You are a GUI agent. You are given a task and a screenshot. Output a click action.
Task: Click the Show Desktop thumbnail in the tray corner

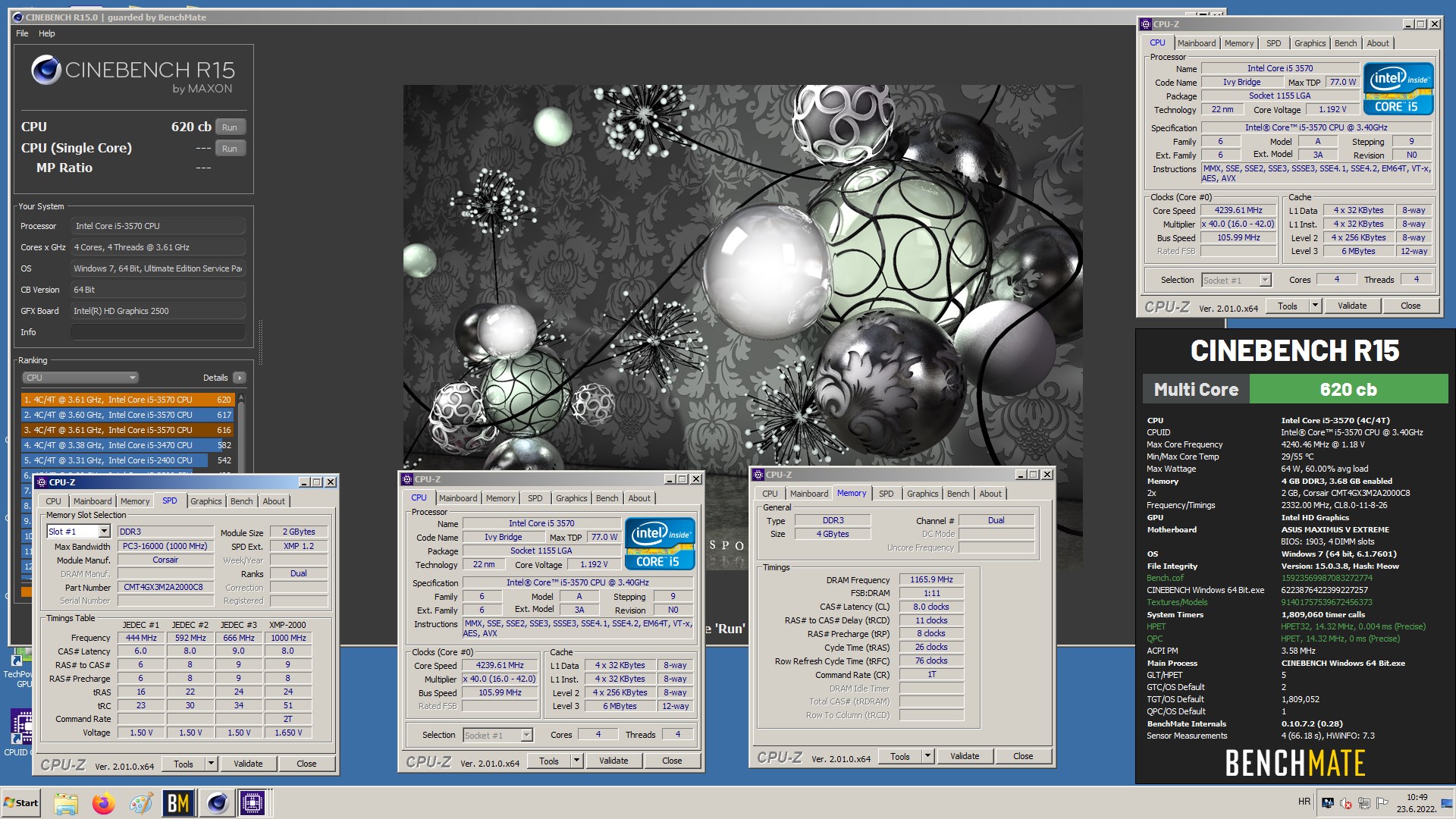[x=1447, y=803]
